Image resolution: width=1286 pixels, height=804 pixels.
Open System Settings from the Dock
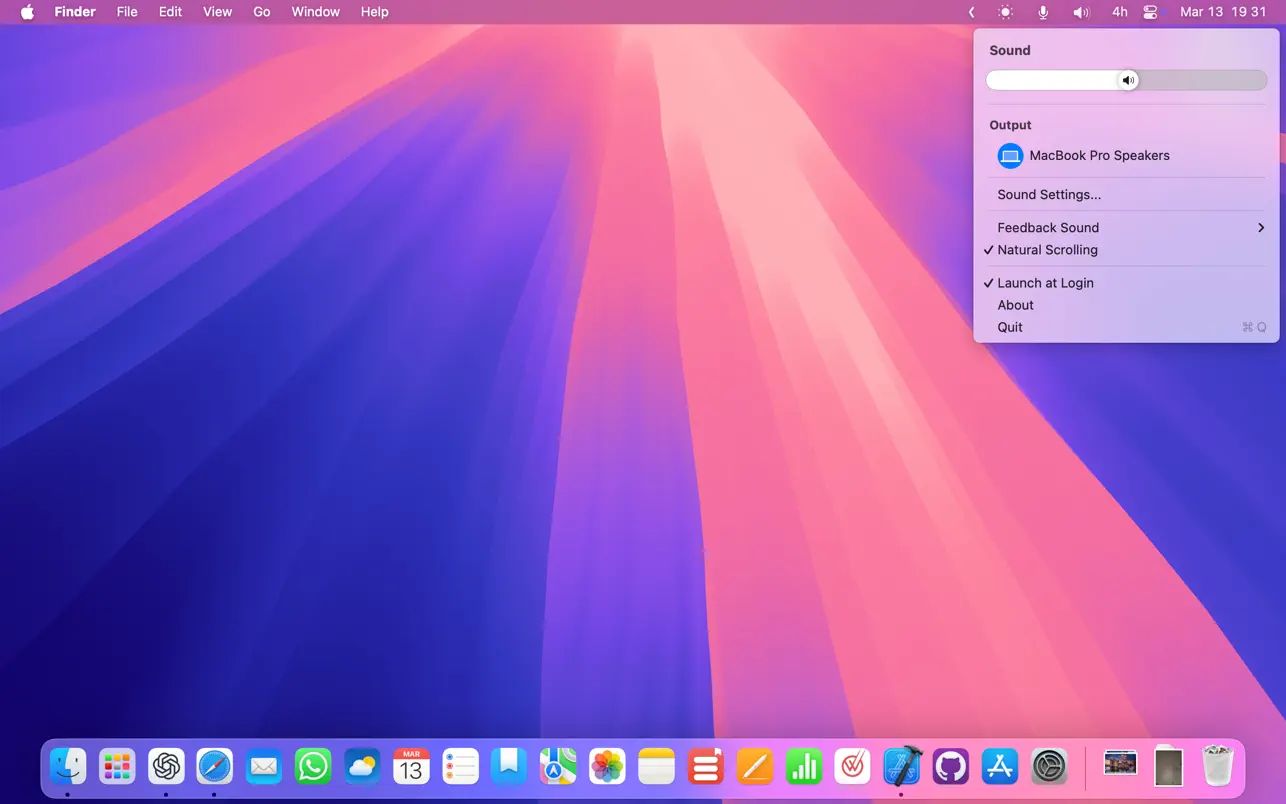click(x=1048, y=767)
